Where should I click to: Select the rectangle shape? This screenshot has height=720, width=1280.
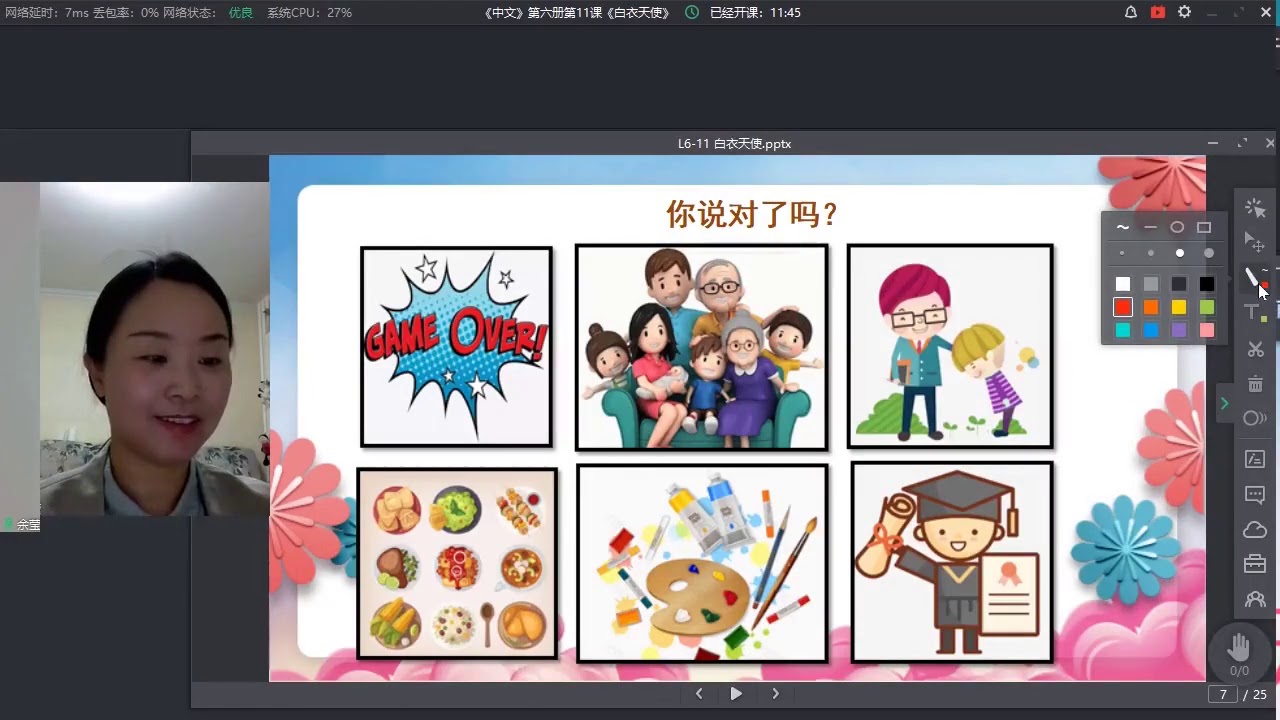(1204, 227)
